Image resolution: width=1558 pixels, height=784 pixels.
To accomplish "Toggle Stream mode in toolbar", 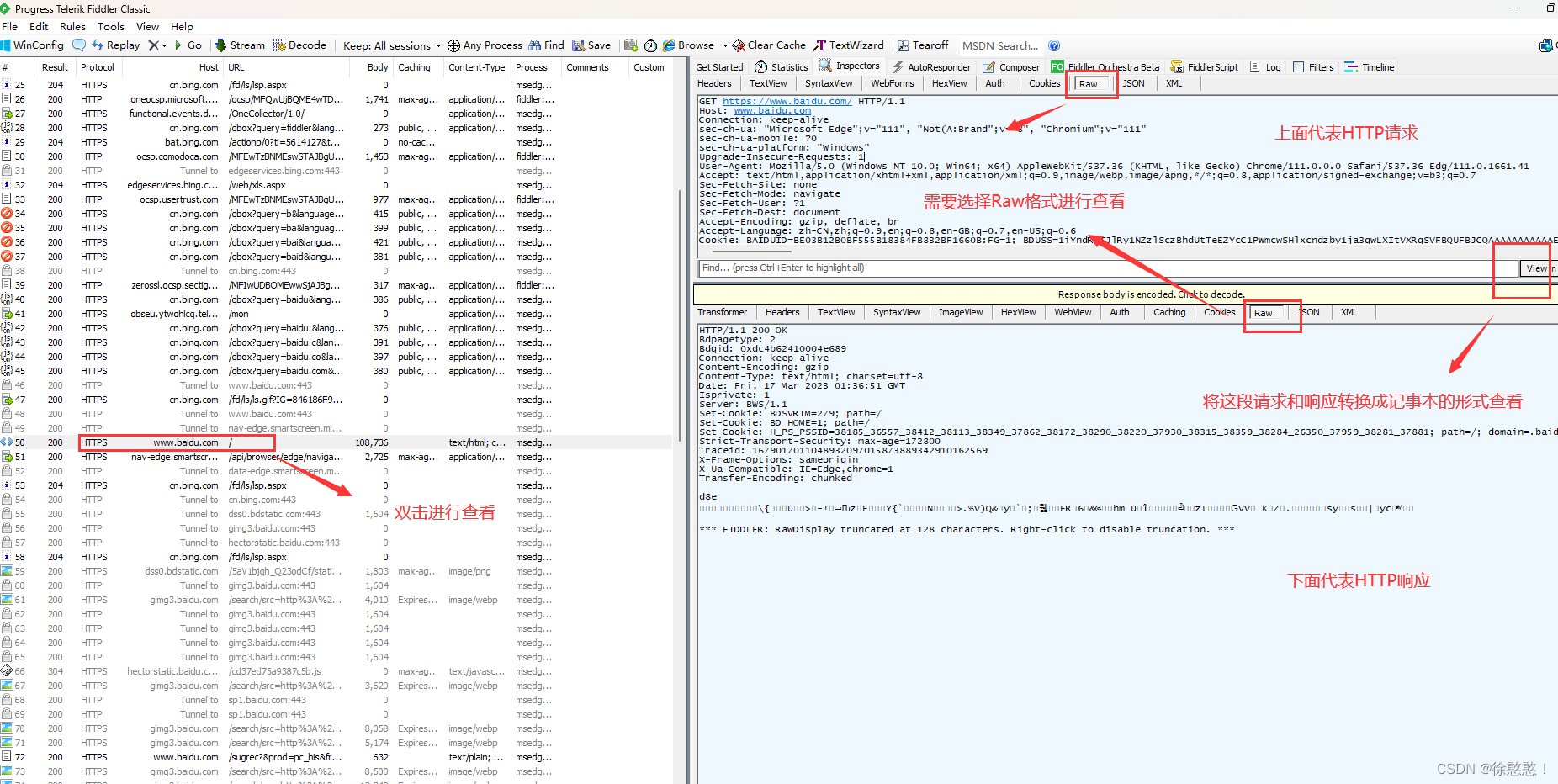I will 240,45.
